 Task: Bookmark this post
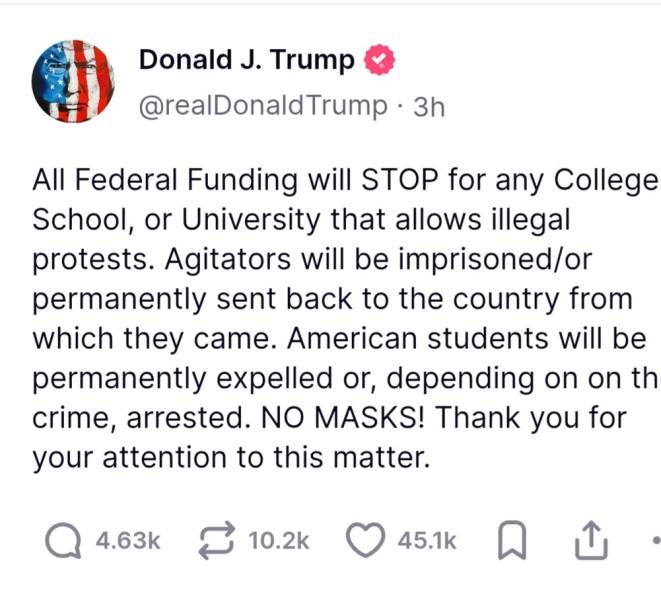coord(509,541)
